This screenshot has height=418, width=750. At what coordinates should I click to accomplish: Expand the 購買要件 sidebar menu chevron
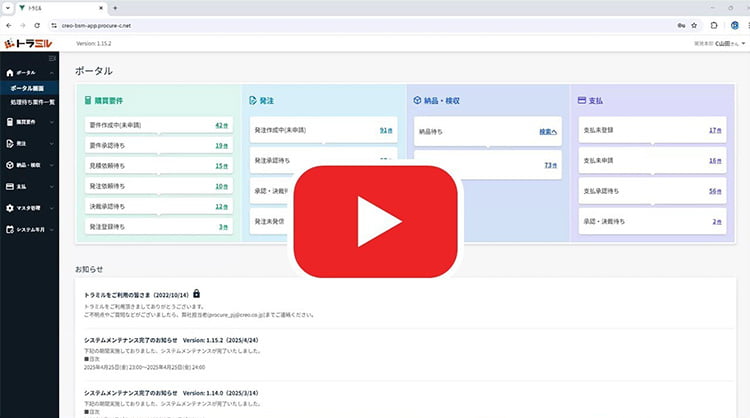(51, 122)
